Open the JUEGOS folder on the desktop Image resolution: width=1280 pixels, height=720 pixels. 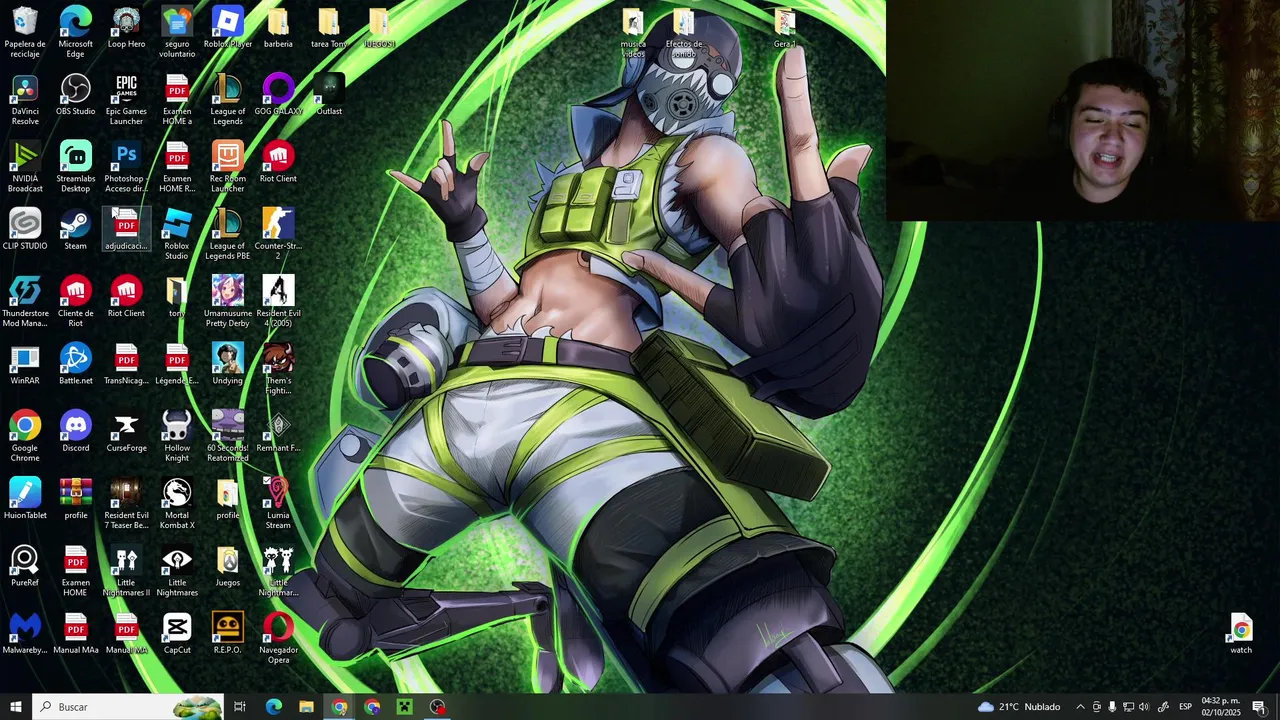click(x=379, y=28)
